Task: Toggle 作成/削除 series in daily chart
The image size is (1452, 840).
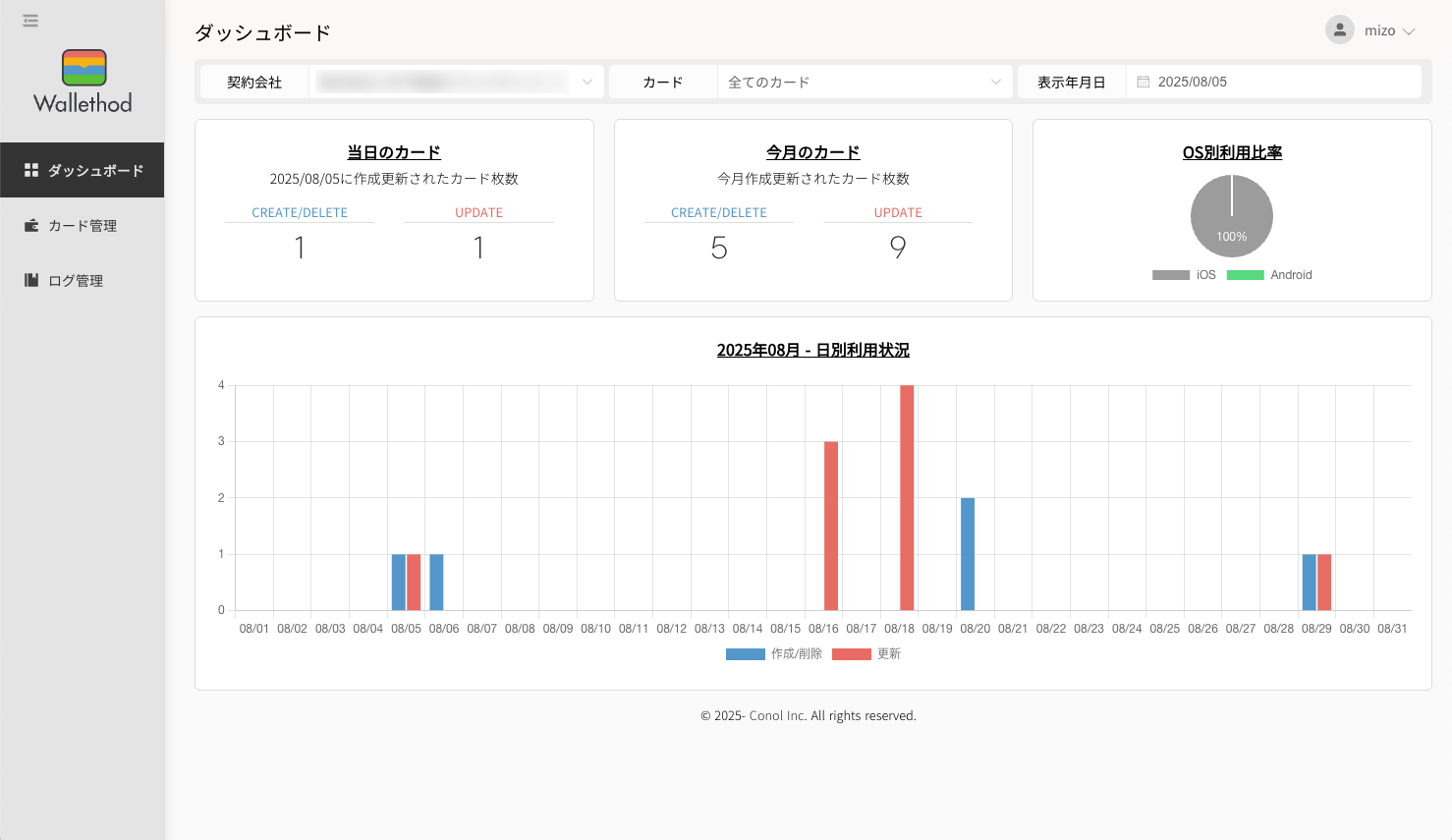Action: click(774, 653)
